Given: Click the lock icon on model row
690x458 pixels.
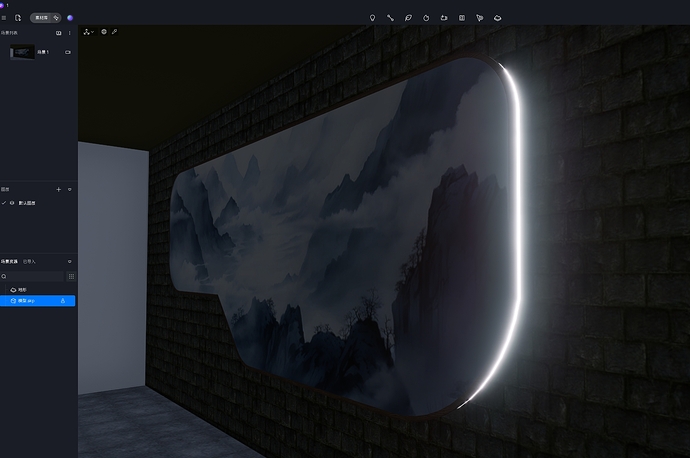Looking at the screenshot, I should (63, 301).
